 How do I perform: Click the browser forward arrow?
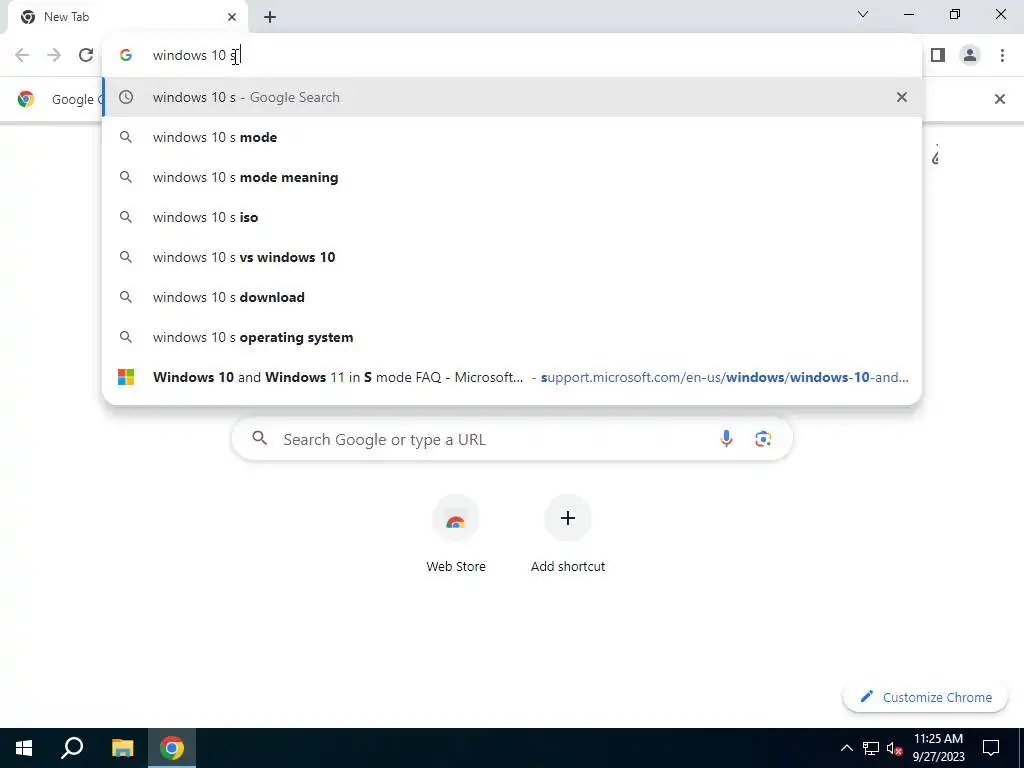(x=54, y=55)
